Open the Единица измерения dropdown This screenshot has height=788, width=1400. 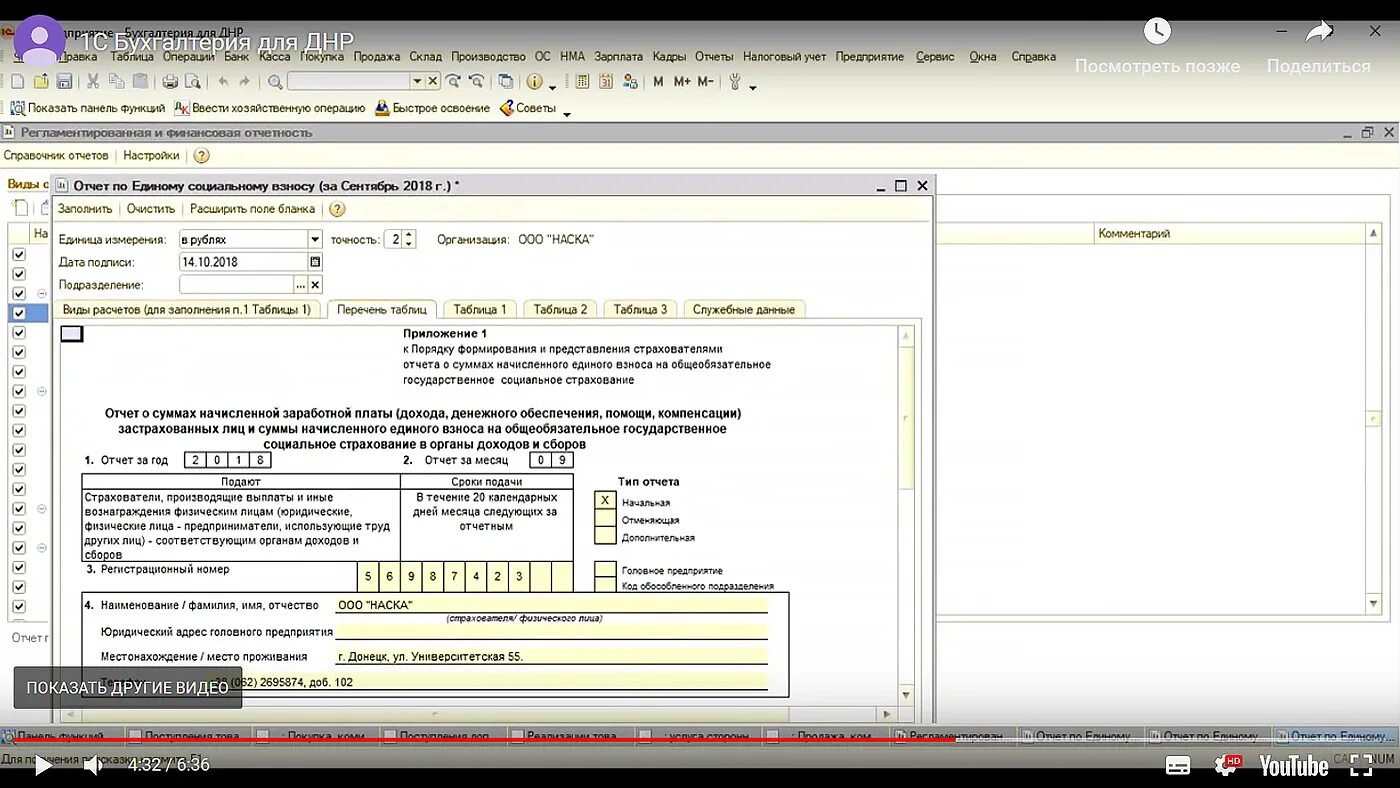tap(315, 239)
